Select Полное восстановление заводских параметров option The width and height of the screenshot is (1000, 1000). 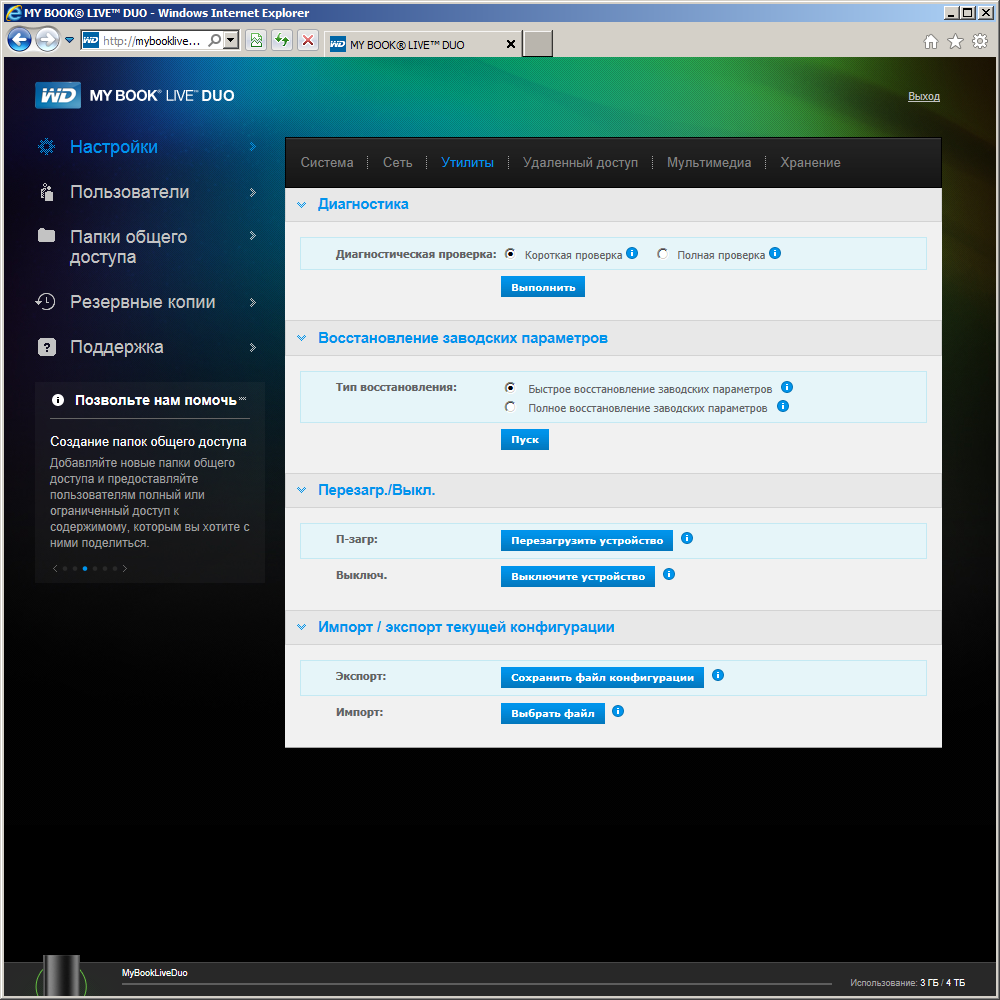tap(510, 407)
